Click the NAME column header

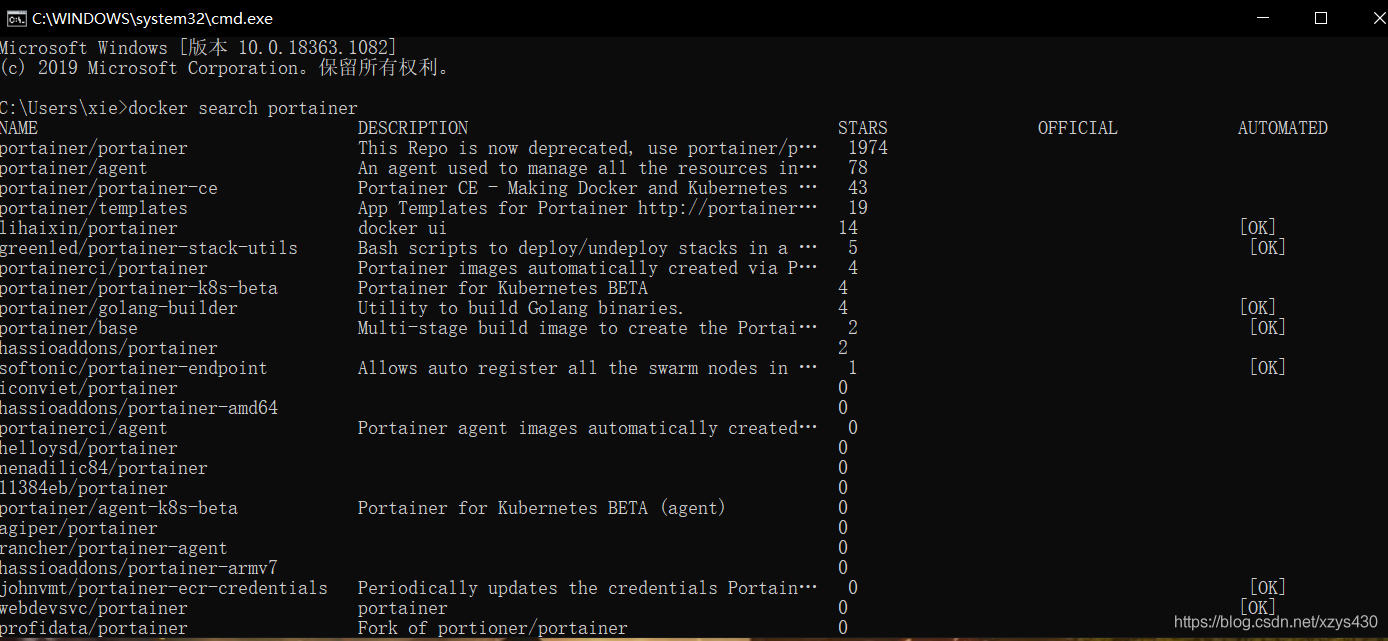[19, 128]
